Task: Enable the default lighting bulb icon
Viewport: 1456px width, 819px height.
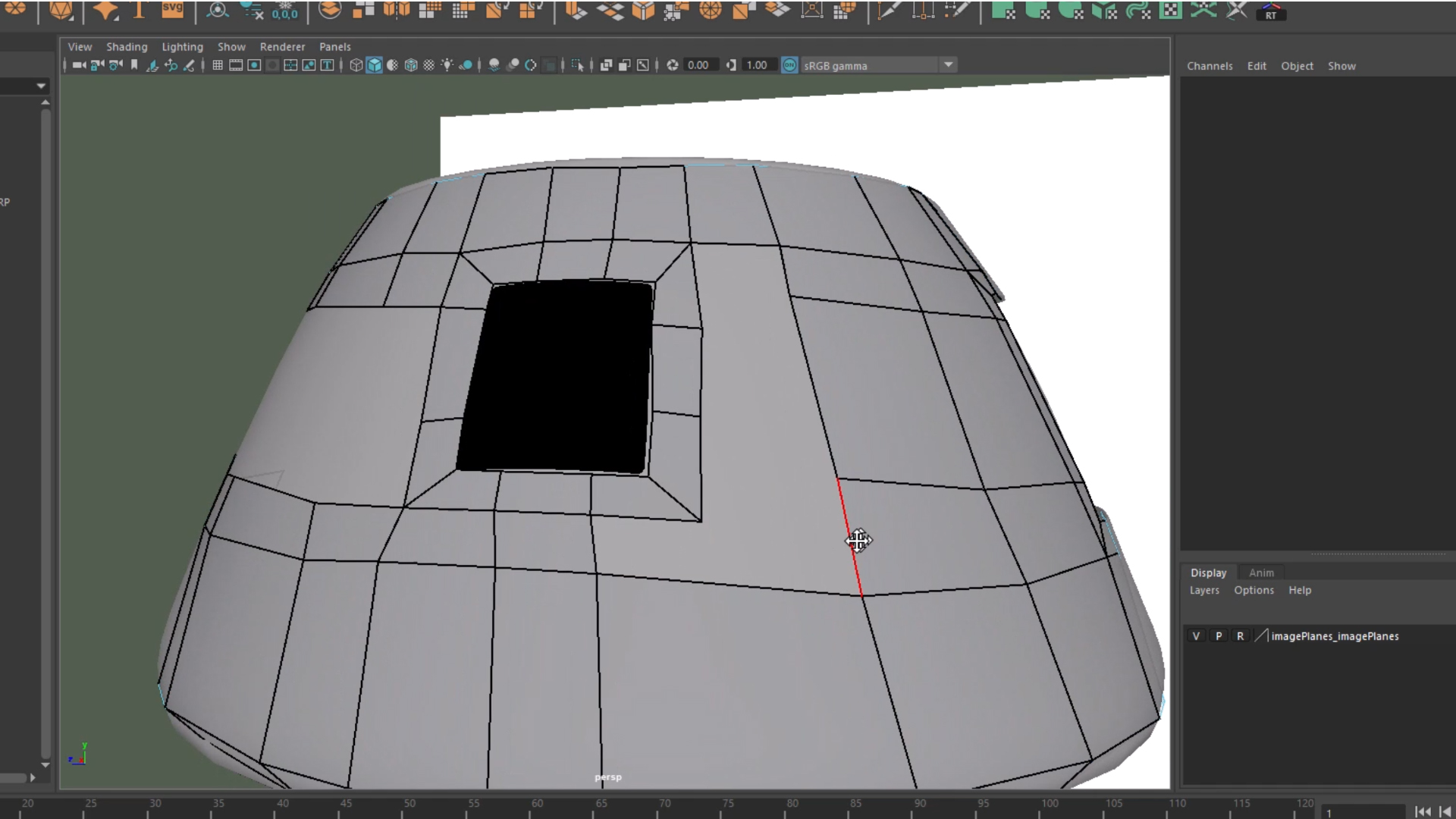Action: 447,65
